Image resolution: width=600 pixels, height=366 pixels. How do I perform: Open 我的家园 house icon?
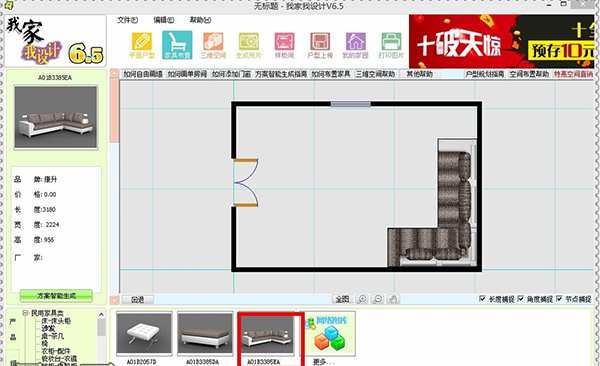(355, 45)
